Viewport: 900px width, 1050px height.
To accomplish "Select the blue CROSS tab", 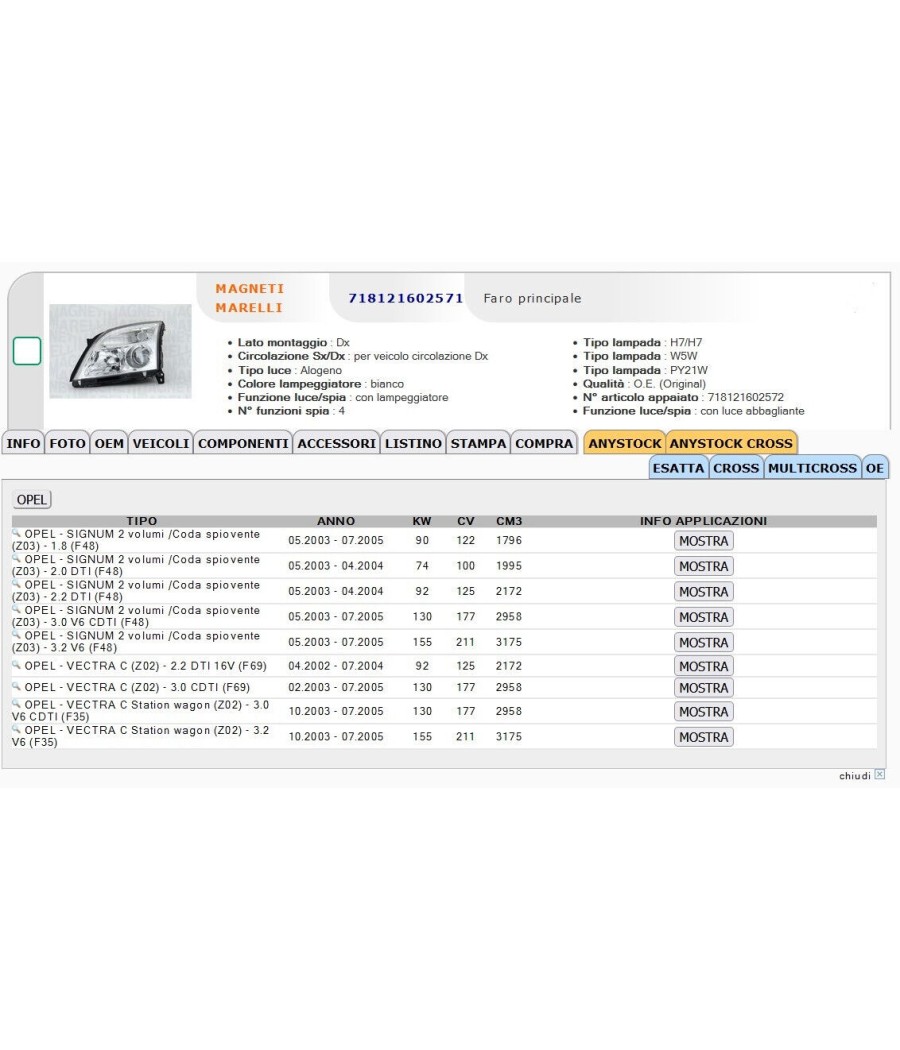I will pos(736,468).
